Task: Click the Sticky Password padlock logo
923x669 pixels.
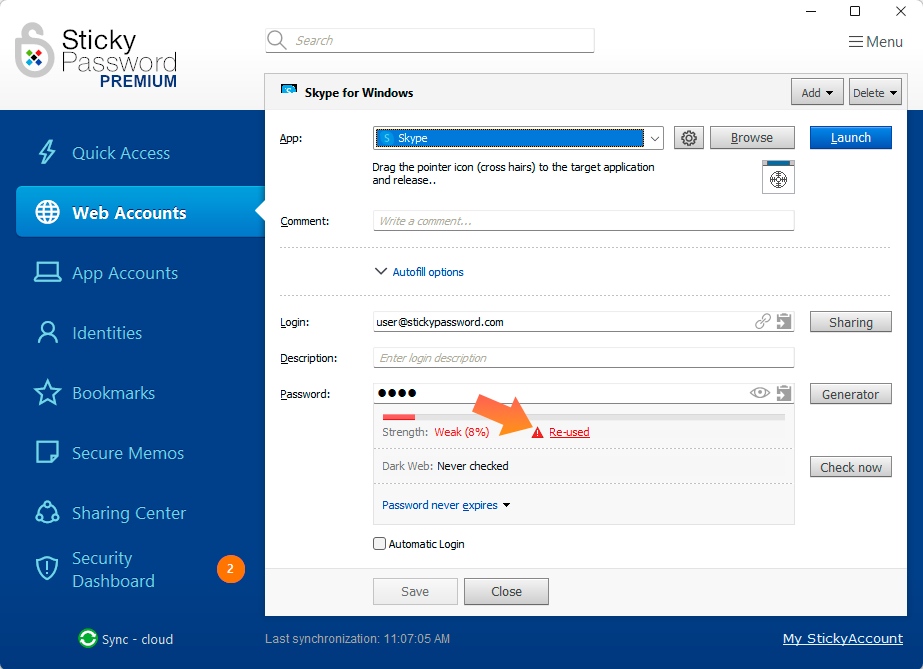Action: tap(34, 51)
